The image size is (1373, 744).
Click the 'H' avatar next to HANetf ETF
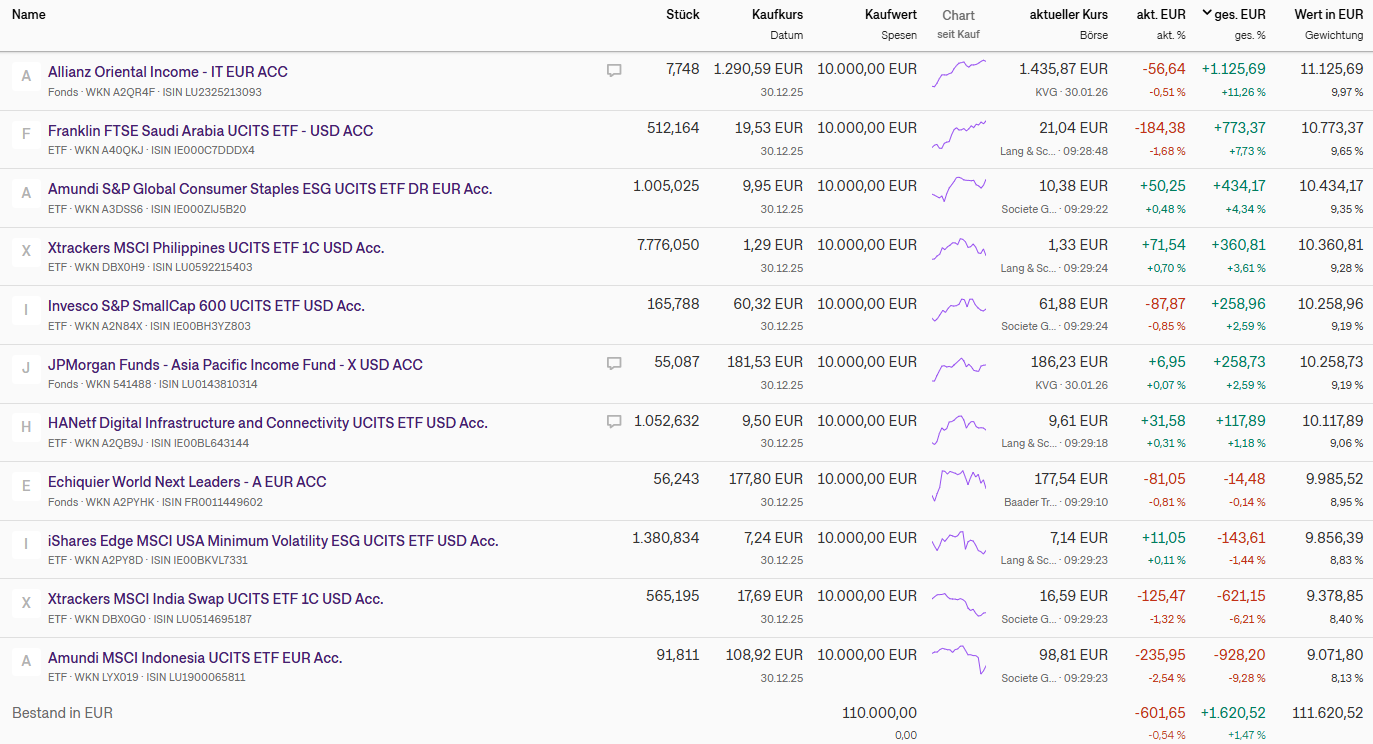[26, 427]
